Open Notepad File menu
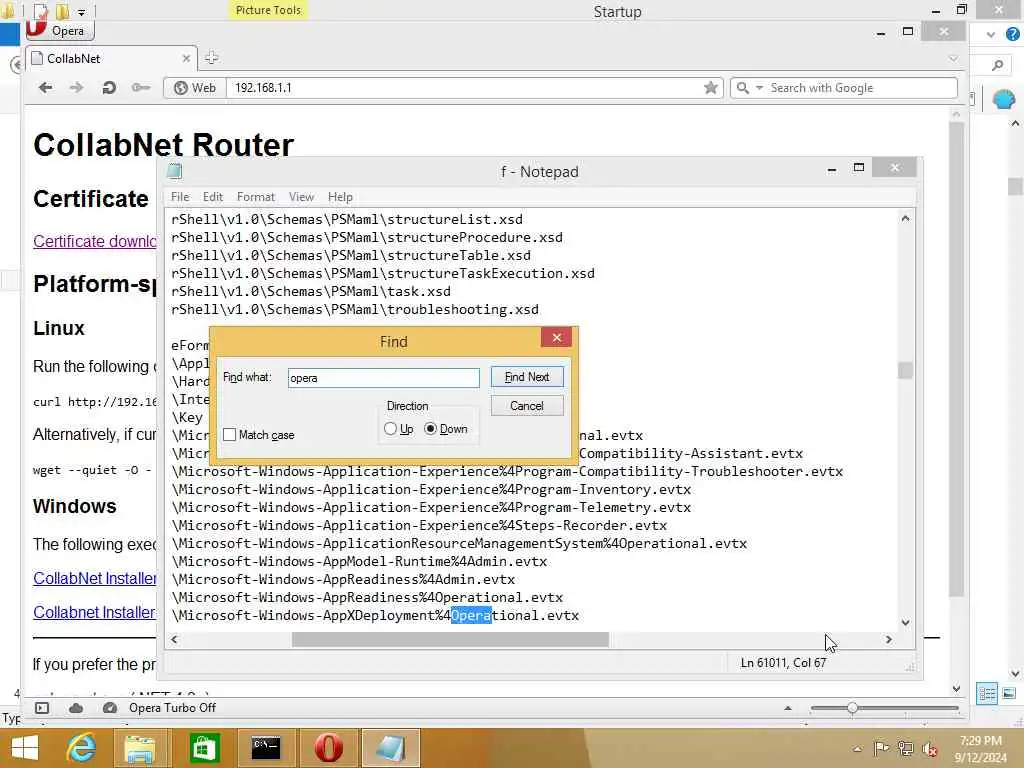The image size is (1024, 768). click(180, 197)
